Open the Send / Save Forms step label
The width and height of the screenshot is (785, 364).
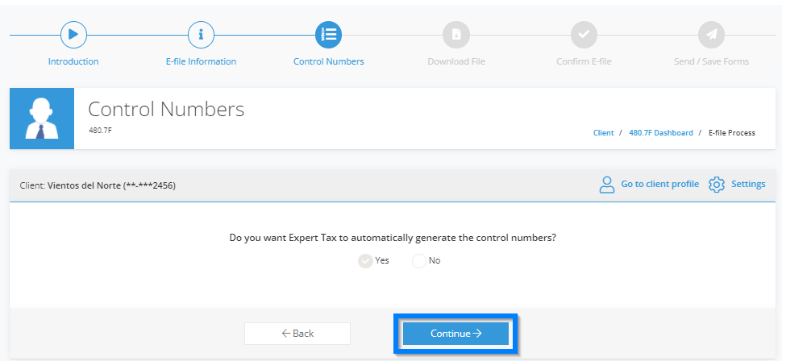(711, 62)
